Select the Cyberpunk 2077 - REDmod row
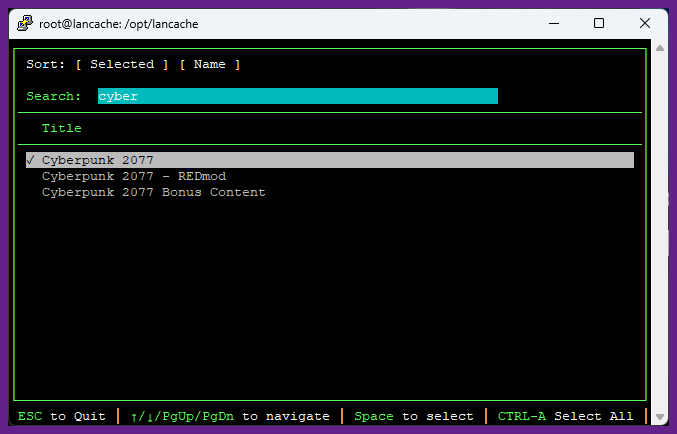The width and height of the screenshot is (677, 434). (x=330, y=176)
